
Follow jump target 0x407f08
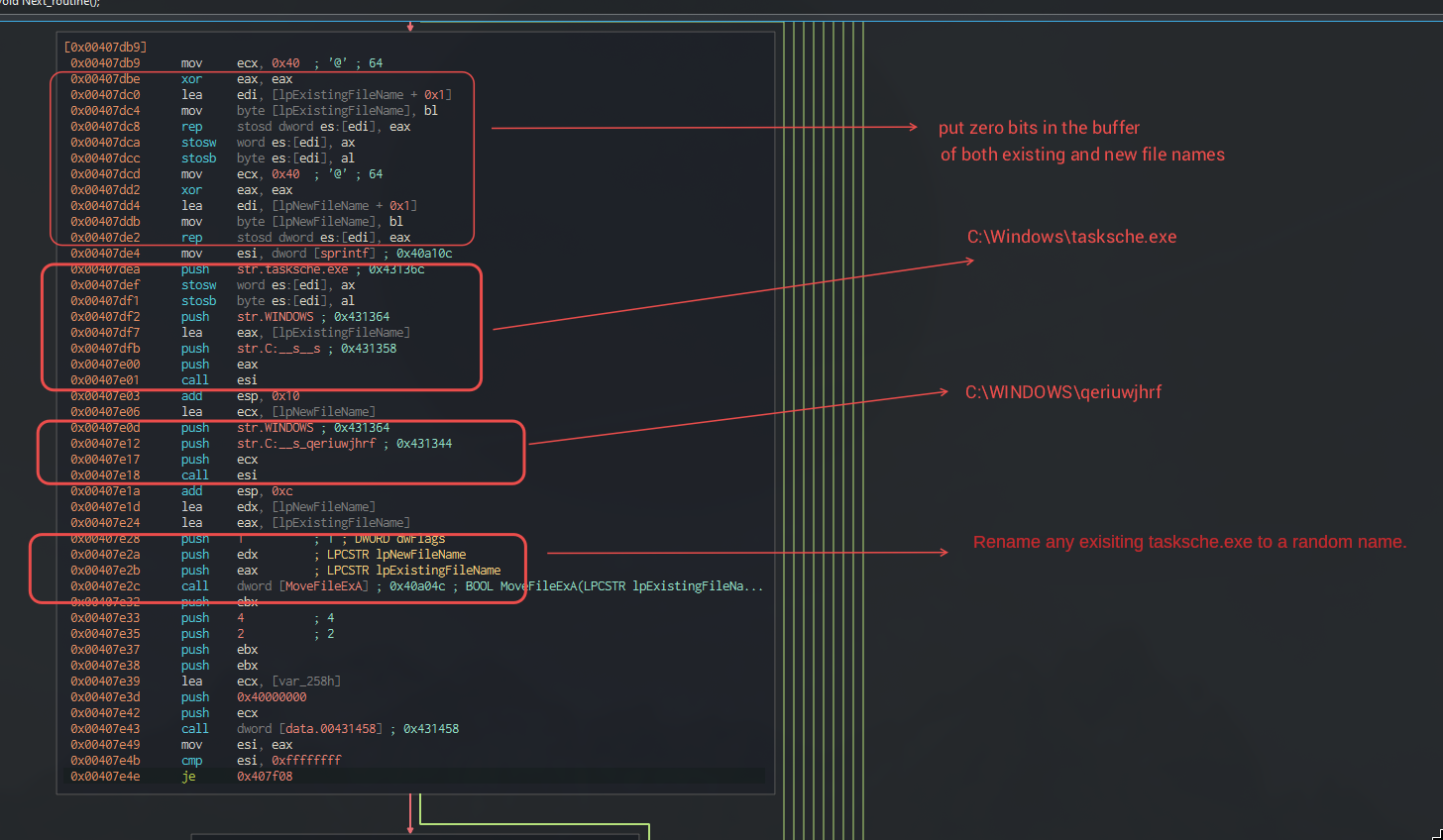(265, 776)
